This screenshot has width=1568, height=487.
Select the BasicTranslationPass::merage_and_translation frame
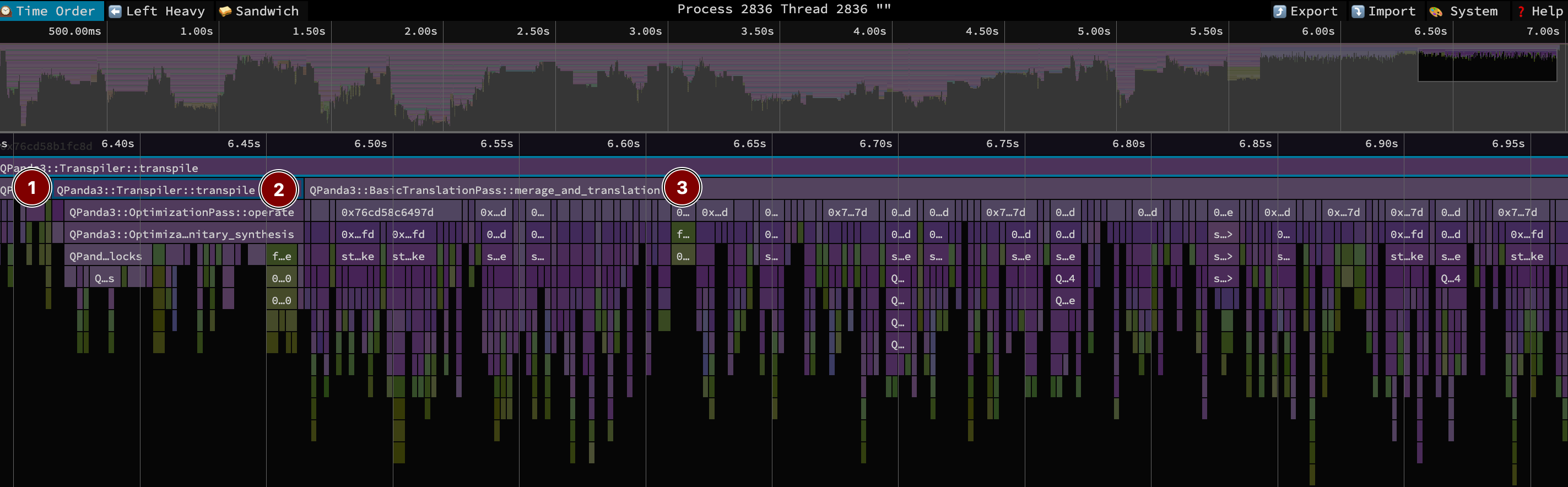(x=484, y=190)
